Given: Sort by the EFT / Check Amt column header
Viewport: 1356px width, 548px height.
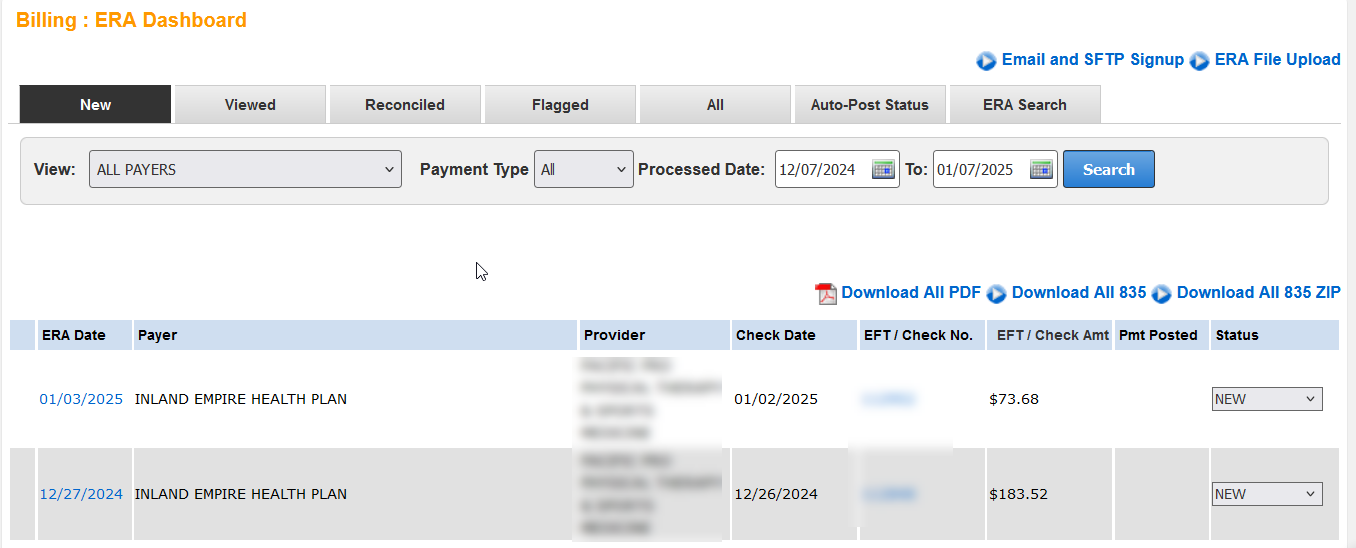Looking at the screenshot, I should (x=1052, y=335).
